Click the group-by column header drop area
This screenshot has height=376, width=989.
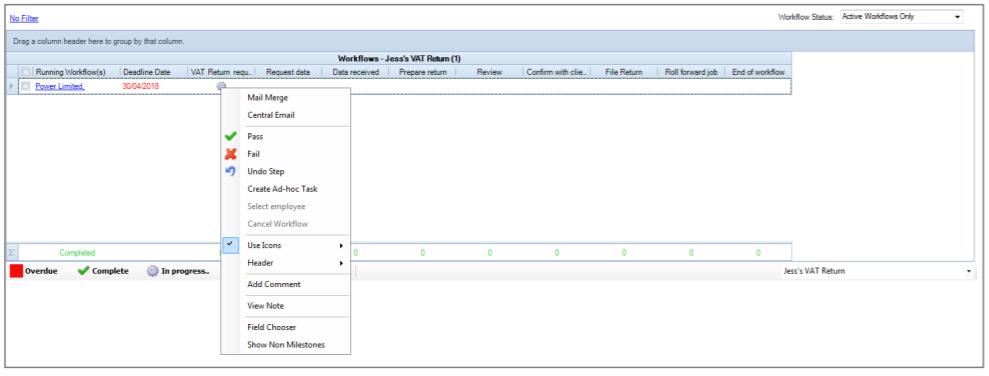coord(489,42)
